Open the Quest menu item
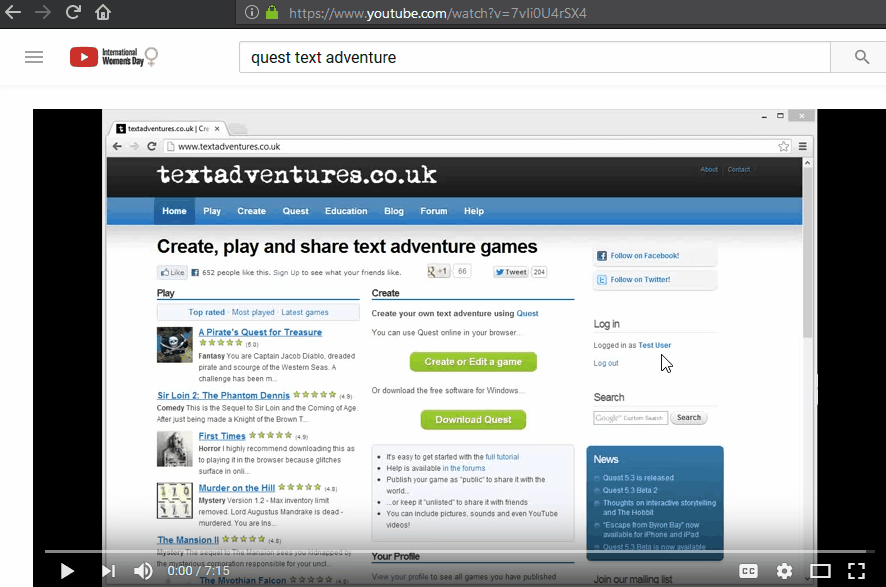Viewport: 886px width, 587px height. pos(296,211)
